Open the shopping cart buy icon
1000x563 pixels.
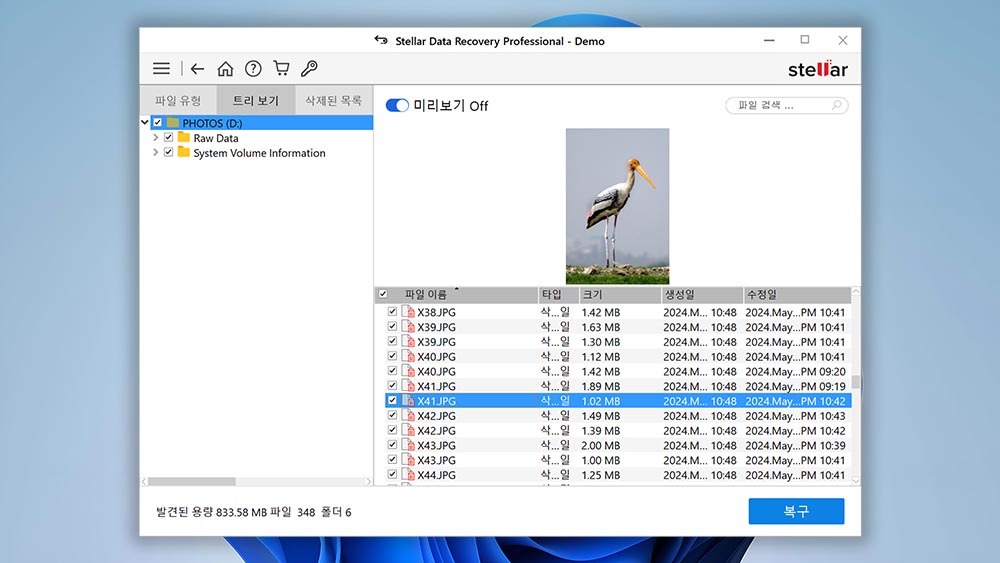(x=281, y=68)
